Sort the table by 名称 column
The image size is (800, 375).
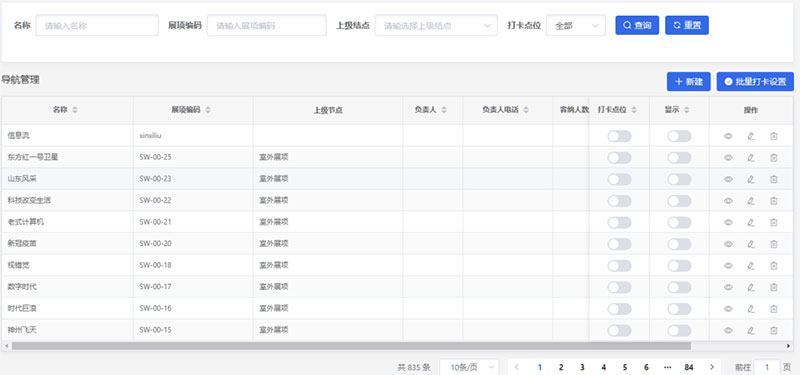pyautogui.click(x=75, y=110)
